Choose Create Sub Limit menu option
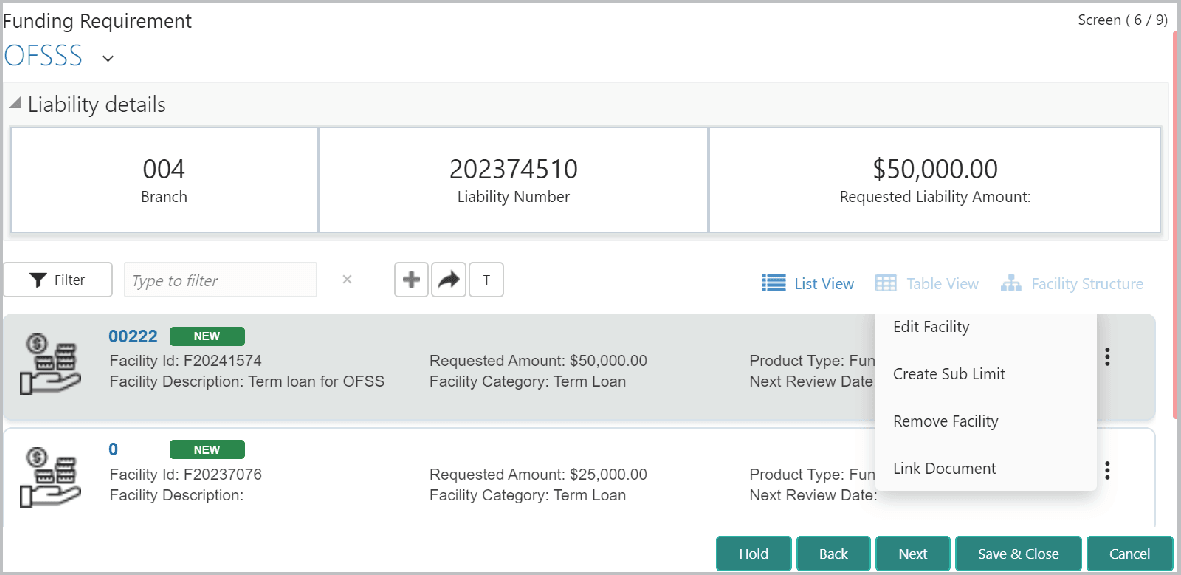This screenshot has width=1181, height=575. [x=949, y=374]
